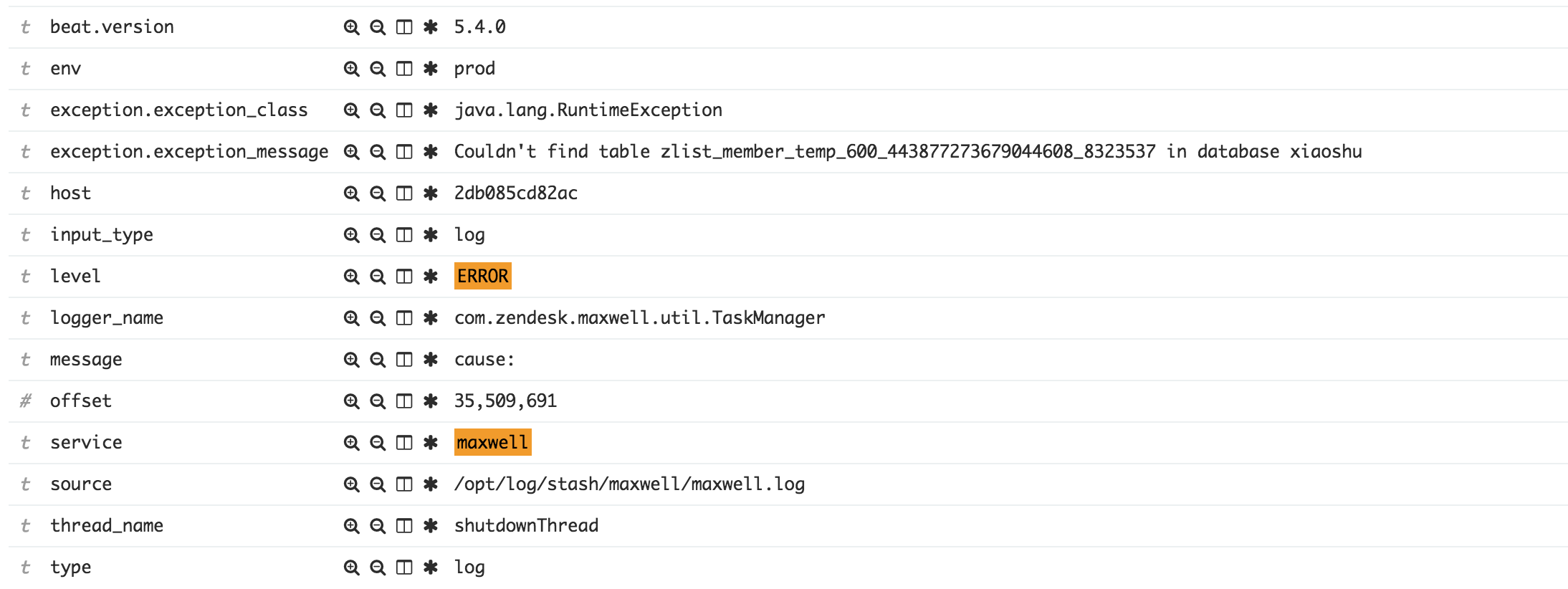This screenshot has width=1568, height=589.
Task: Toggle the level column in the table
Action: point(403,275)
